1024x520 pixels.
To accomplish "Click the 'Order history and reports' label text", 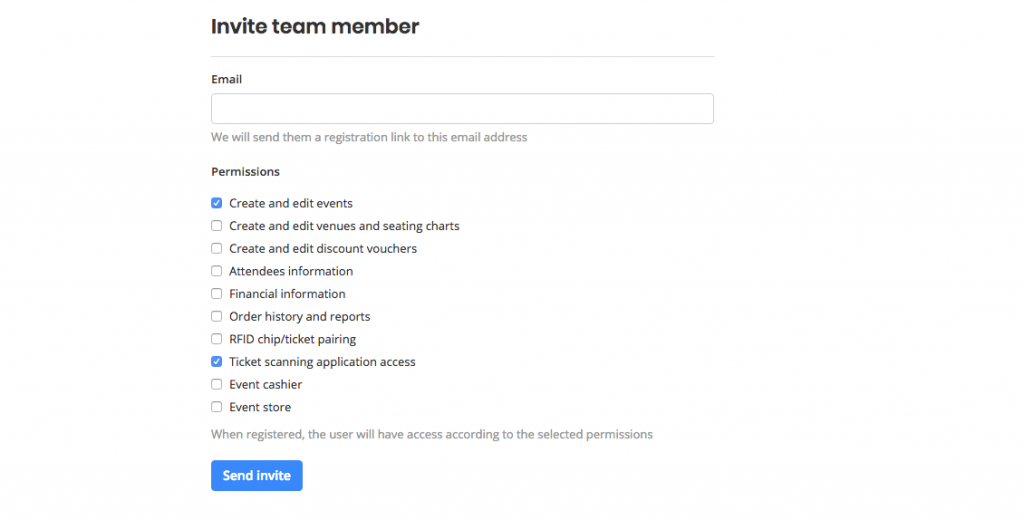I will 299,317.
